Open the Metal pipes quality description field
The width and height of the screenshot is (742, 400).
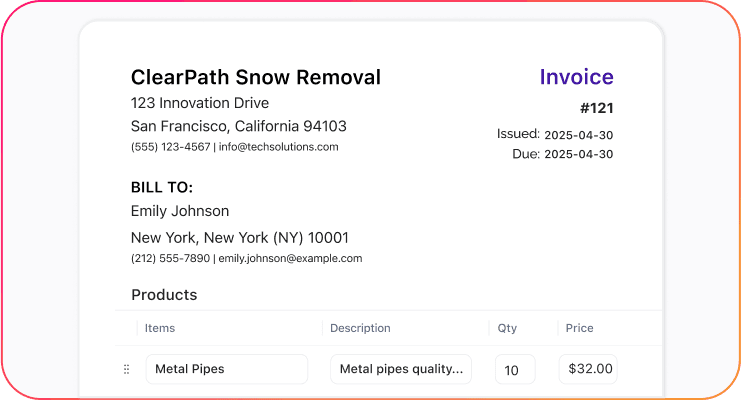pyautogui.click(x=401, y=369)
